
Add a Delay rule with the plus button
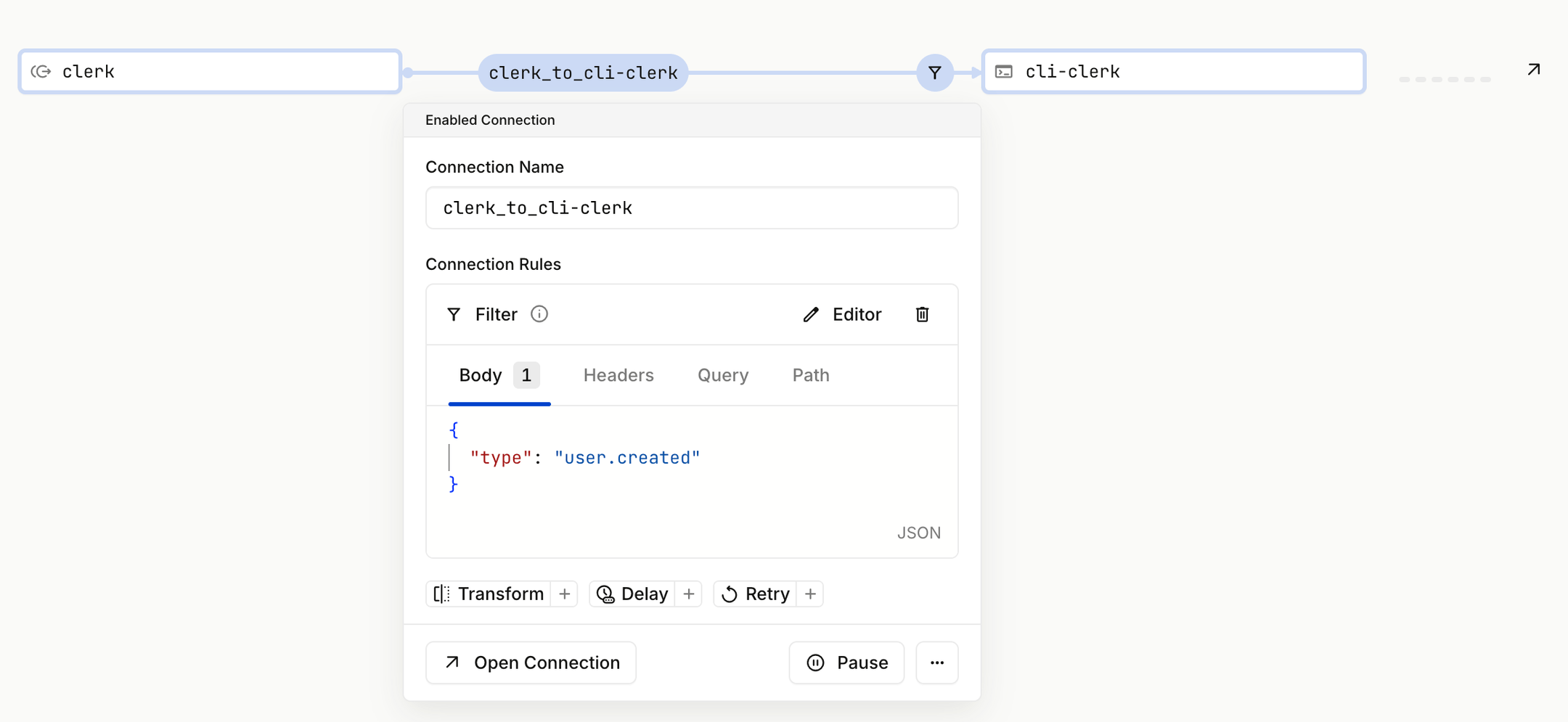688,594
